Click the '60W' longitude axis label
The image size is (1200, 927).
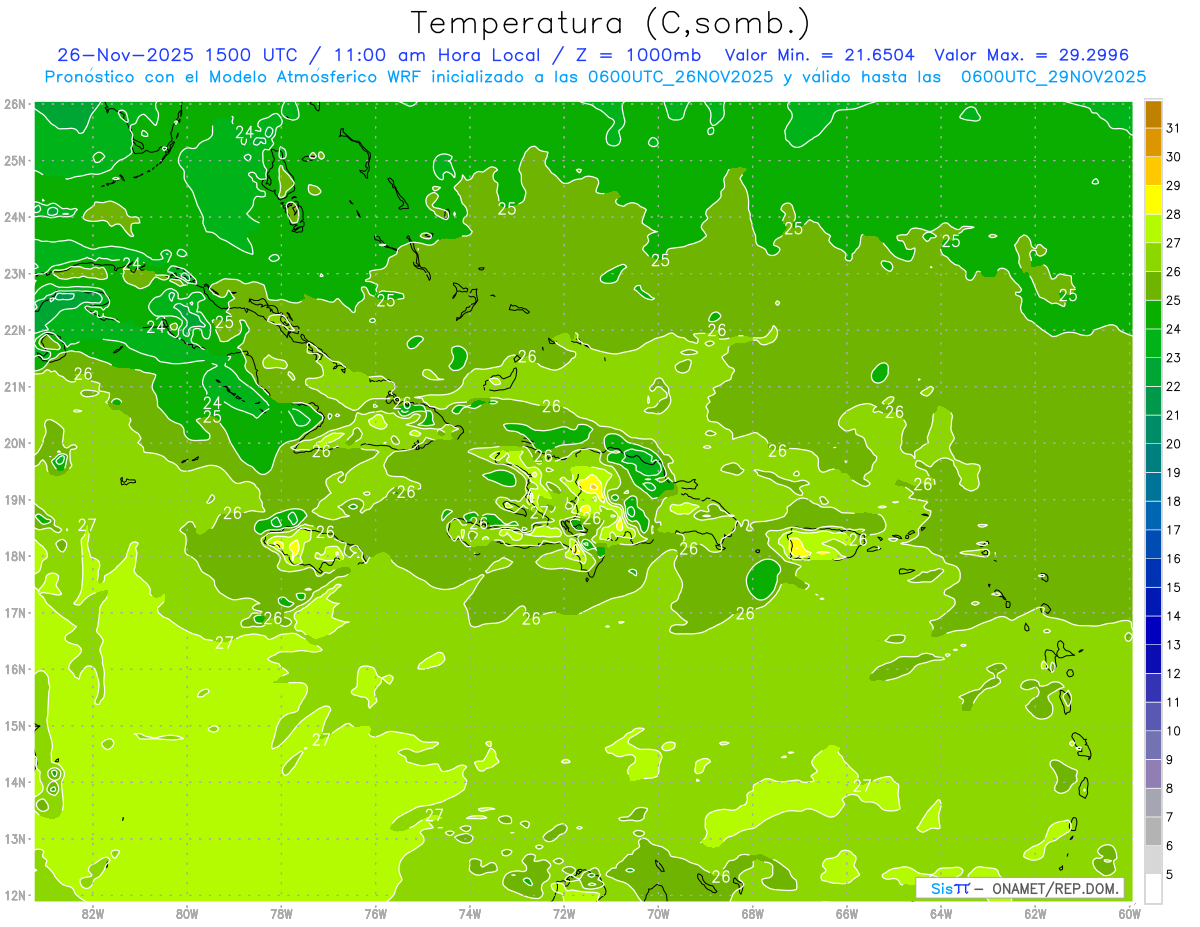click(x=1130, y=912)
